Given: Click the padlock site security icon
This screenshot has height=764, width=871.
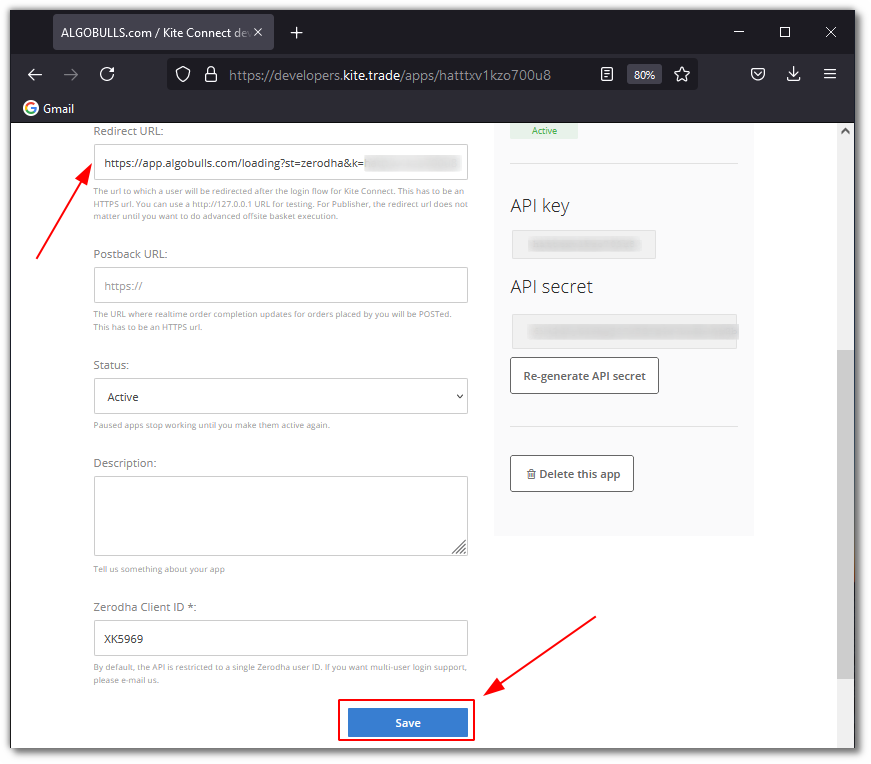Looking at the screenshot, I should pyautogui.click(x=211, y=74).
